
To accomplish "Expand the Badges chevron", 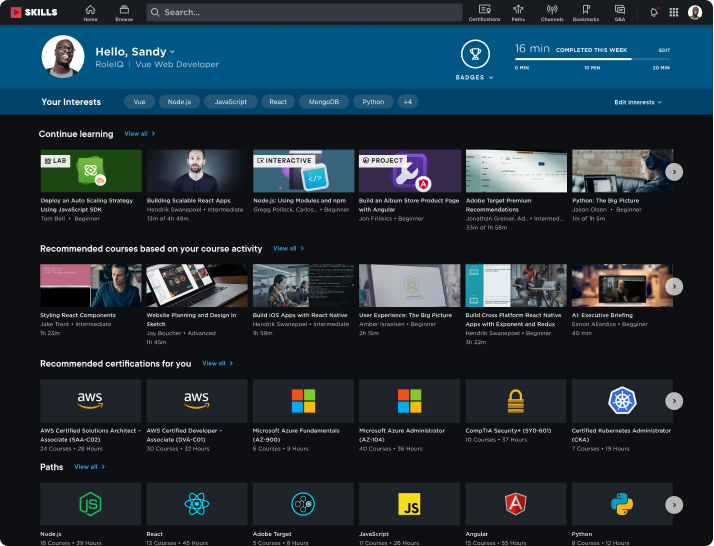I will pyautogui.click(x=491, y=77).
